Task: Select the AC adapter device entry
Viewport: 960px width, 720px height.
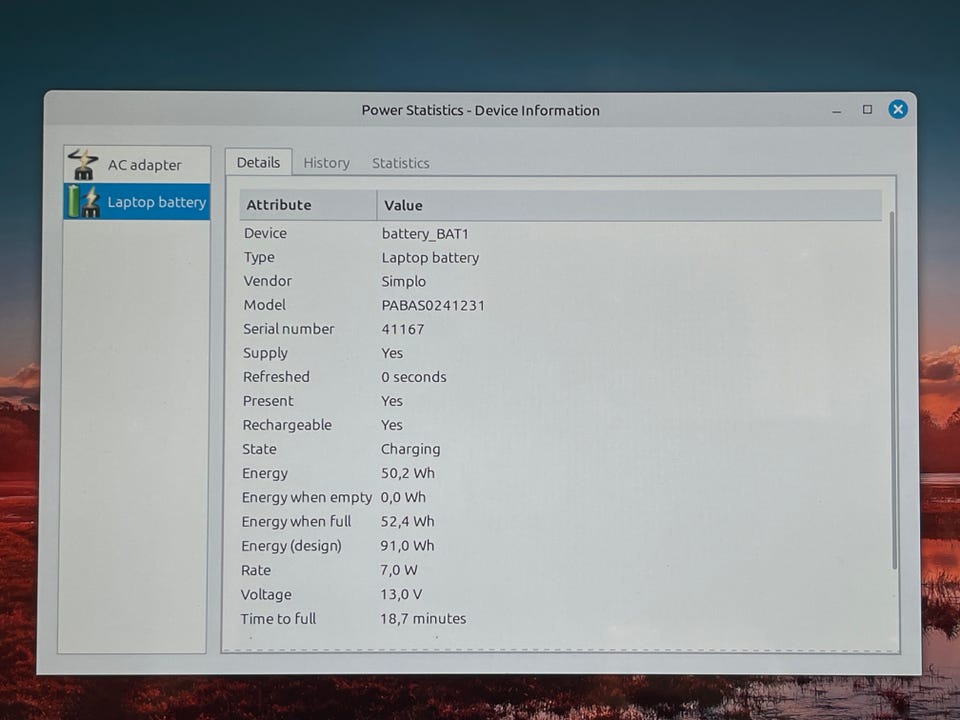Action: [137, 165]
